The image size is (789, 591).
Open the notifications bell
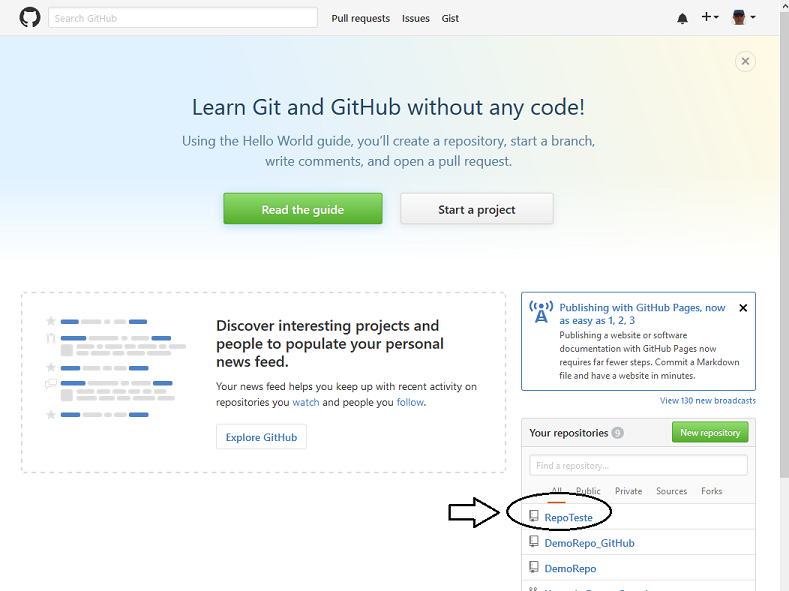pyautogui.click(x=682, y=19)
